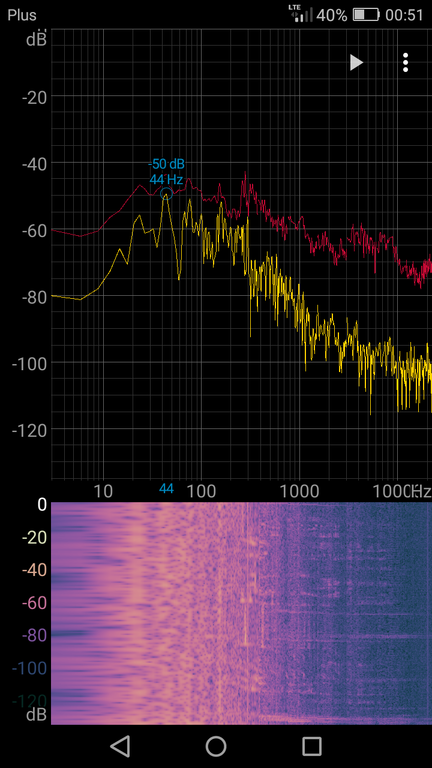Tap the blue 44 frequency axis marker
432x768 pixels.
click(x=166, y=488)
